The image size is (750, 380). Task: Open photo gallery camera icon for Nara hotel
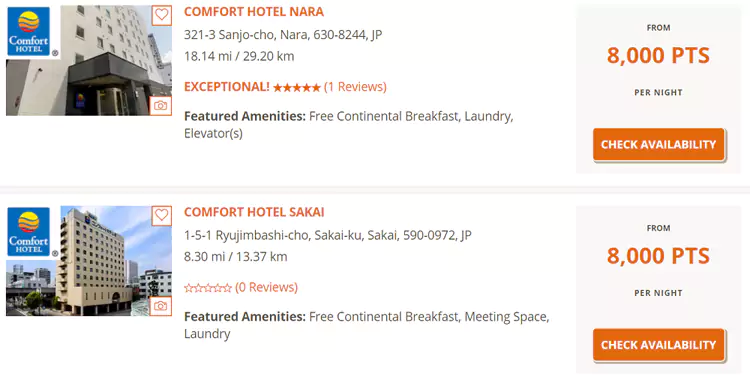[161, 106]
